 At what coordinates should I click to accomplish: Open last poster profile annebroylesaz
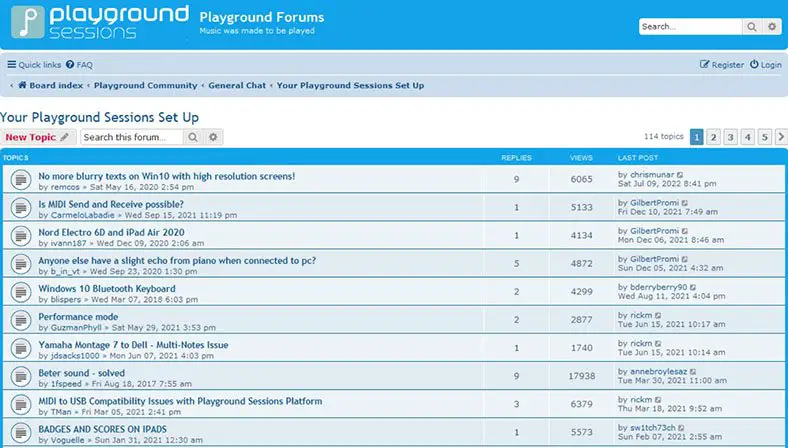tap(658, 372)
